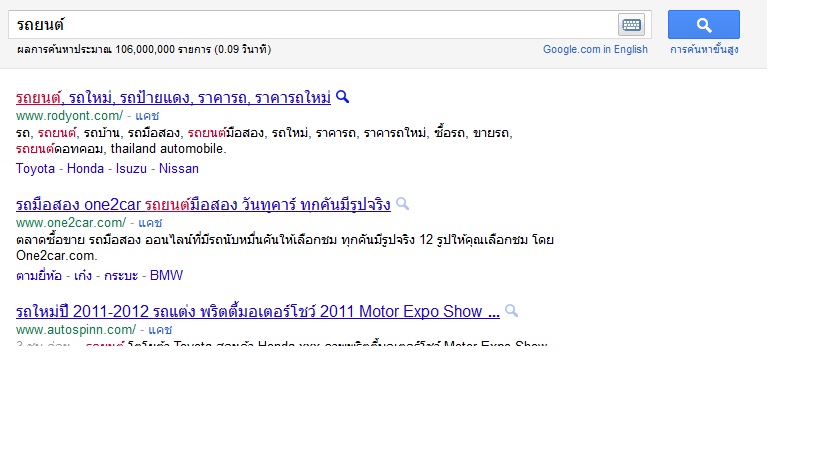Open the rodyont.com result title link

point(173,98)
